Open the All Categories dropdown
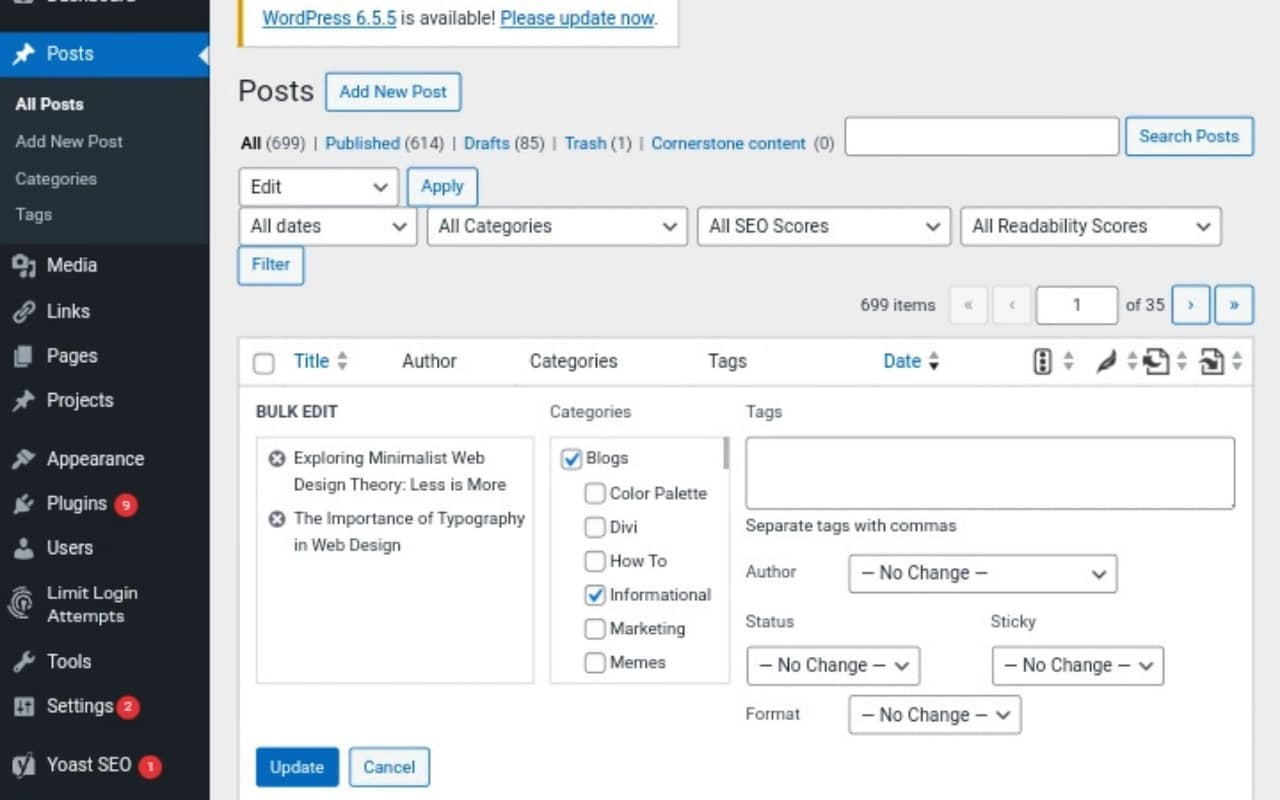This screenshot has height=800, width=1280. [556, 226]
